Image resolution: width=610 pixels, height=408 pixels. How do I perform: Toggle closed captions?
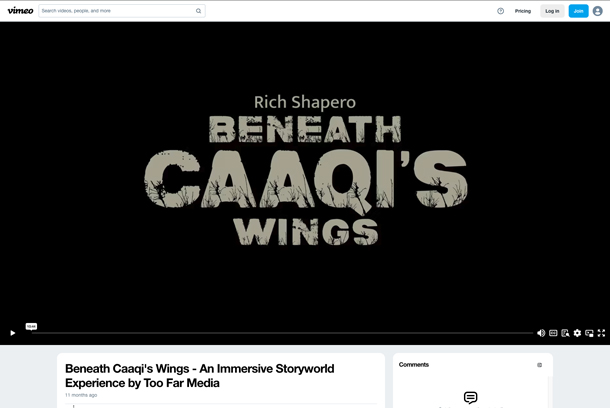point(553,333)
